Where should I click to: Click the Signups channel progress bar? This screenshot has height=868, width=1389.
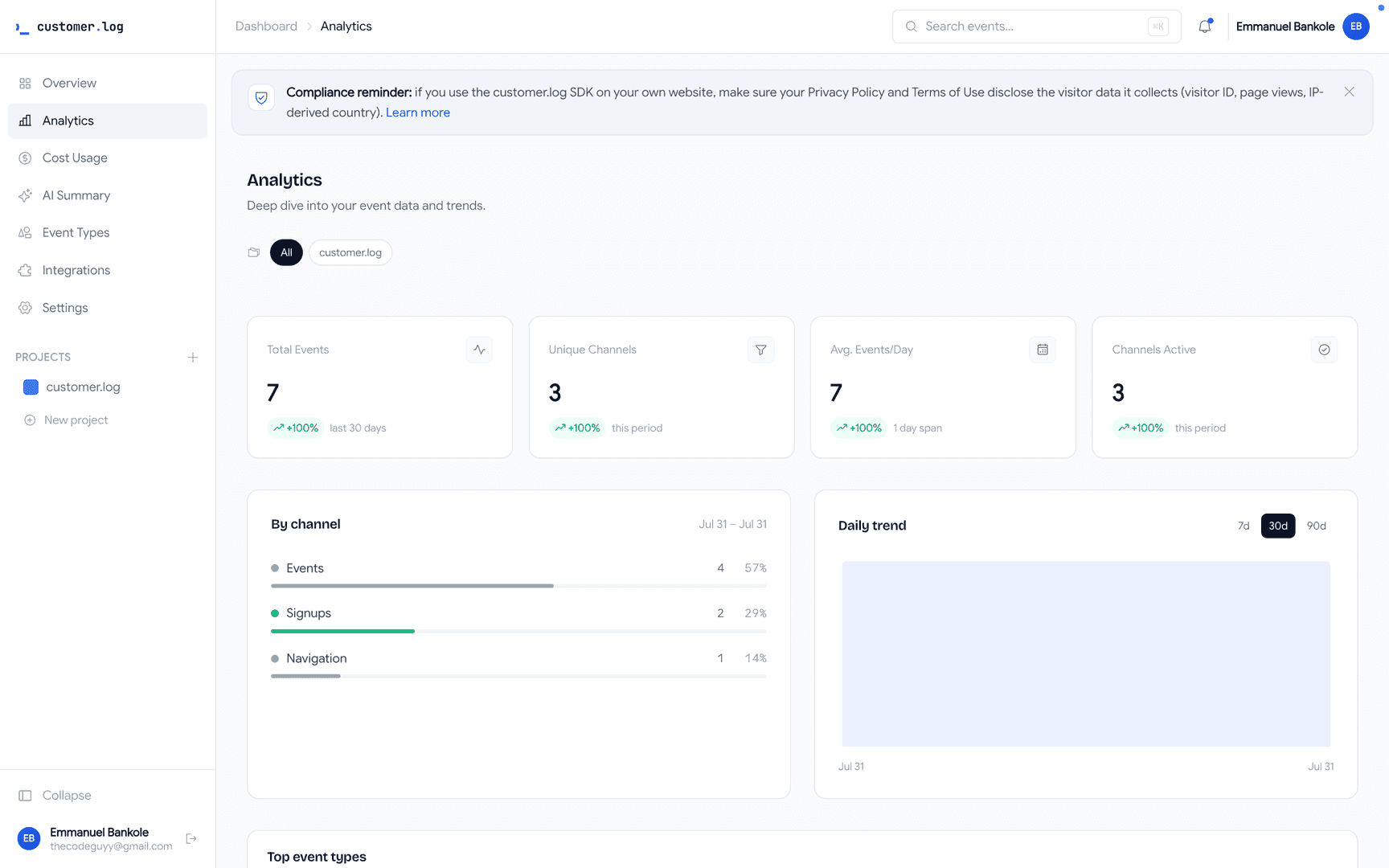[518, 631]
